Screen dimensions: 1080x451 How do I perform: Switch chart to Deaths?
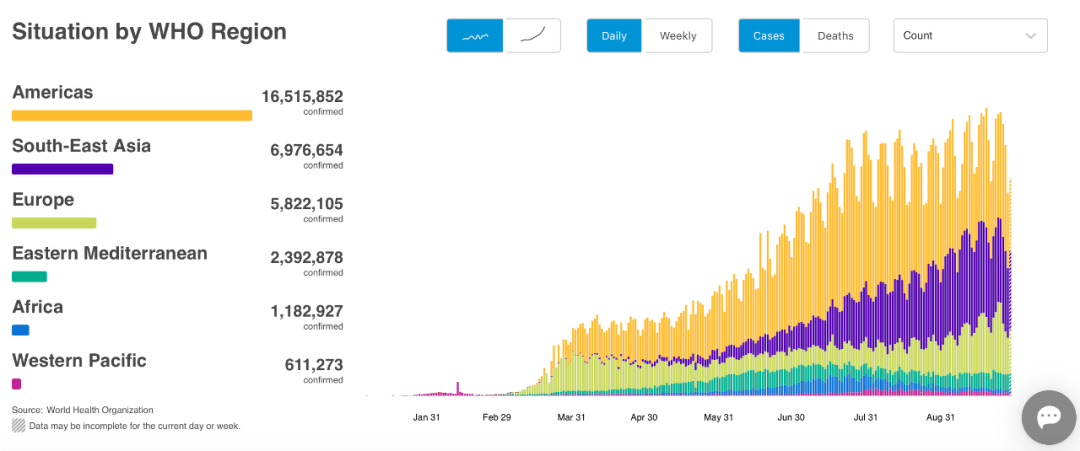click(x=835, y=36)
